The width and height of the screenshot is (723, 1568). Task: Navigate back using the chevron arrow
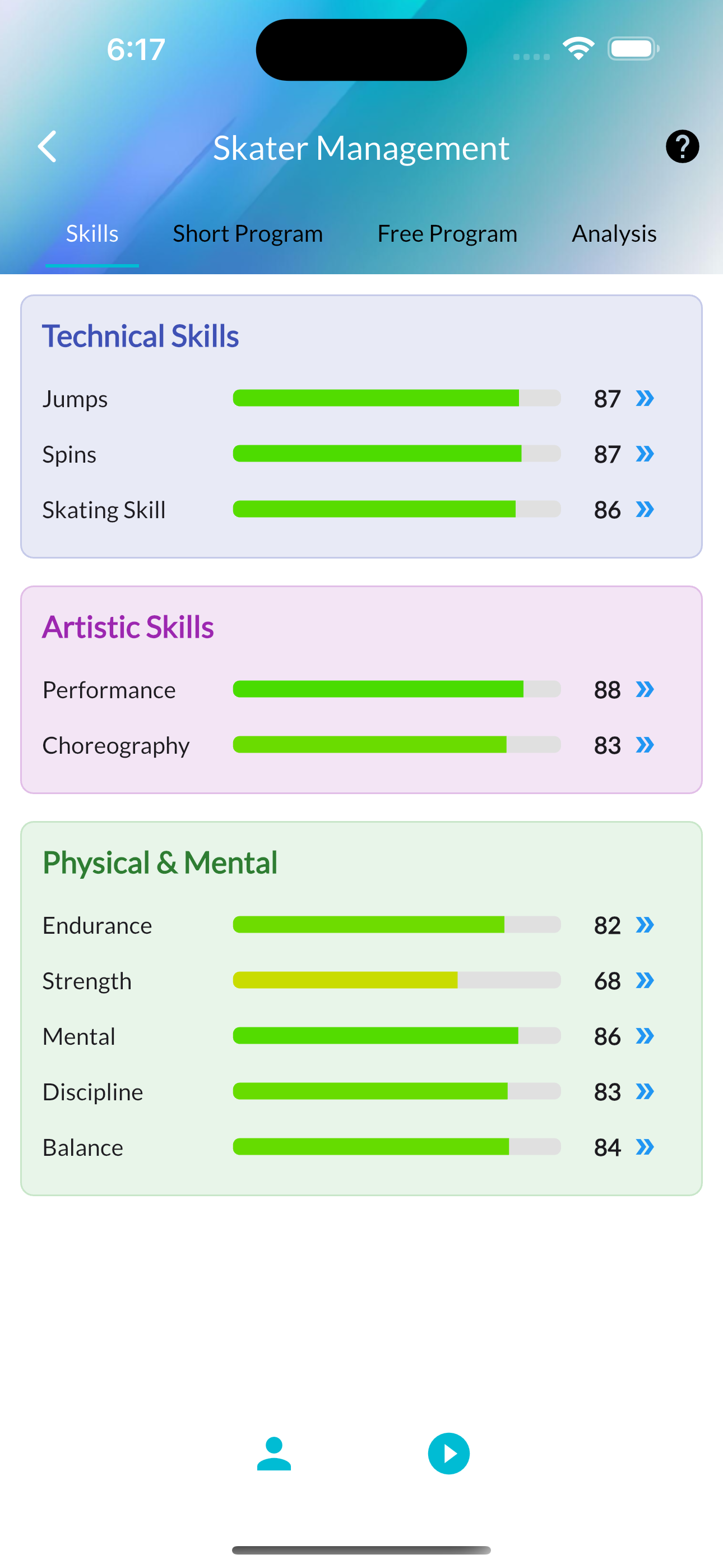[48, 146]
